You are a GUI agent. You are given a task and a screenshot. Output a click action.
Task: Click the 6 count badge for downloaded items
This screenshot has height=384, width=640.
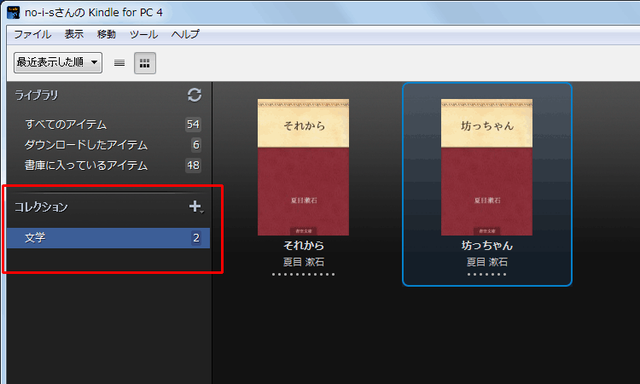196,144
